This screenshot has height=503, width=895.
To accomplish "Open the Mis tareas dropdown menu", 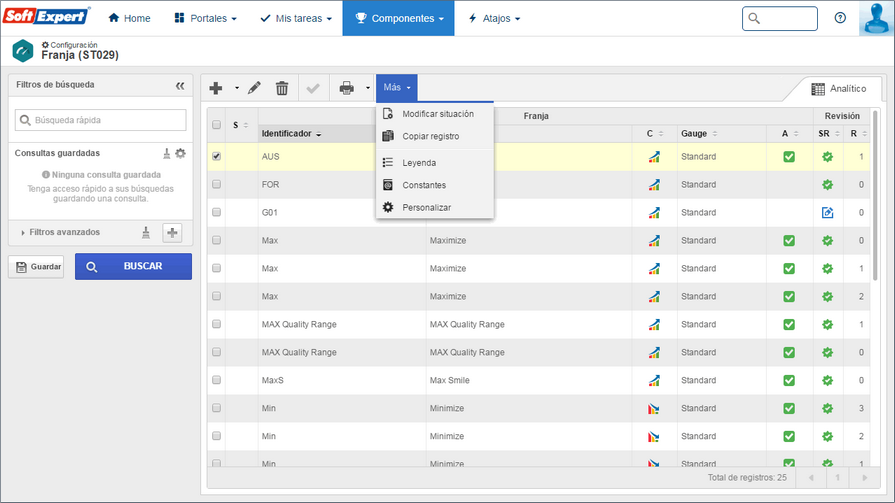I will click(296, 18).
